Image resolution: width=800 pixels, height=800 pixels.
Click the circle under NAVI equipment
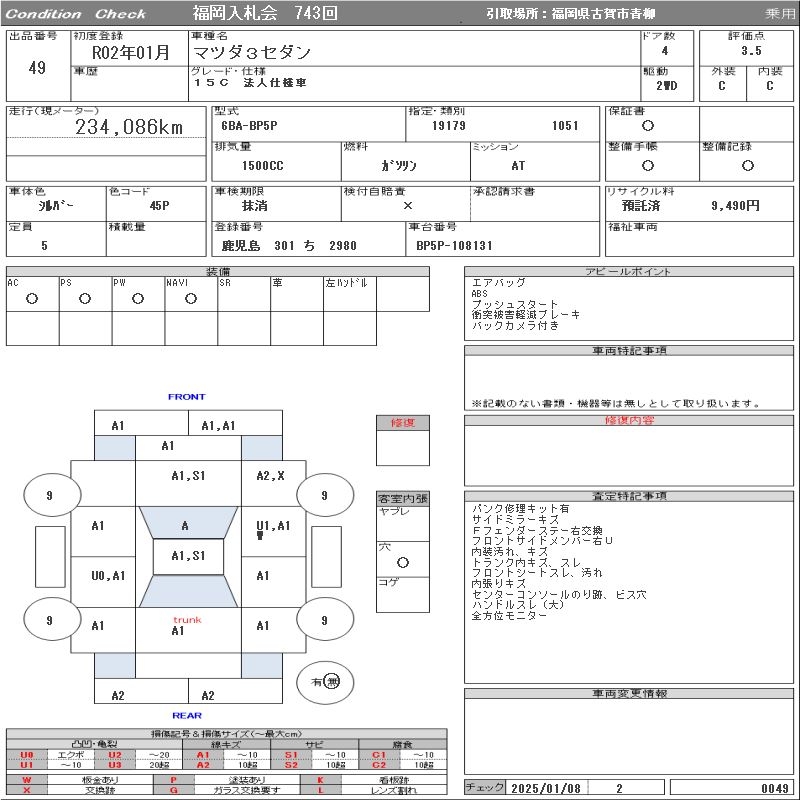pyautogui.click(x=191, y=298)
